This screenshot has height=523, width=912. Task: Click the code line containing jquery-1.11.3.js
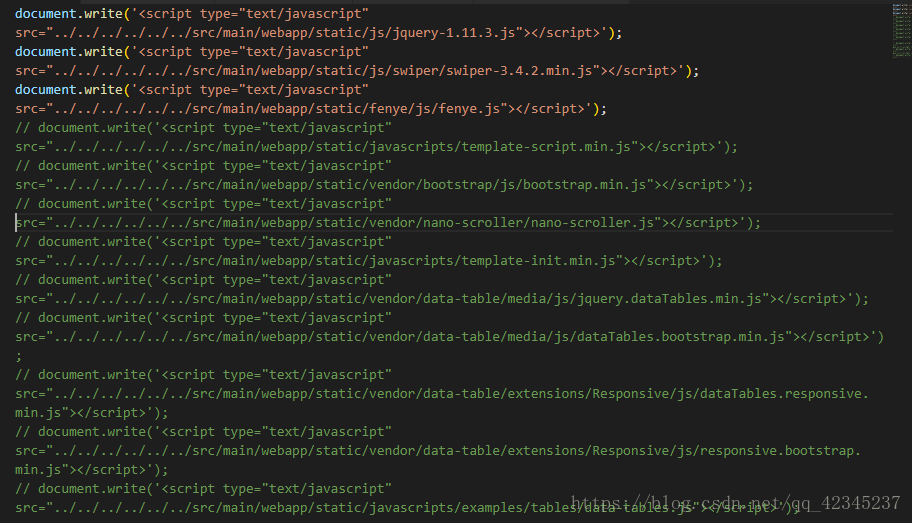tap(319, 33)
